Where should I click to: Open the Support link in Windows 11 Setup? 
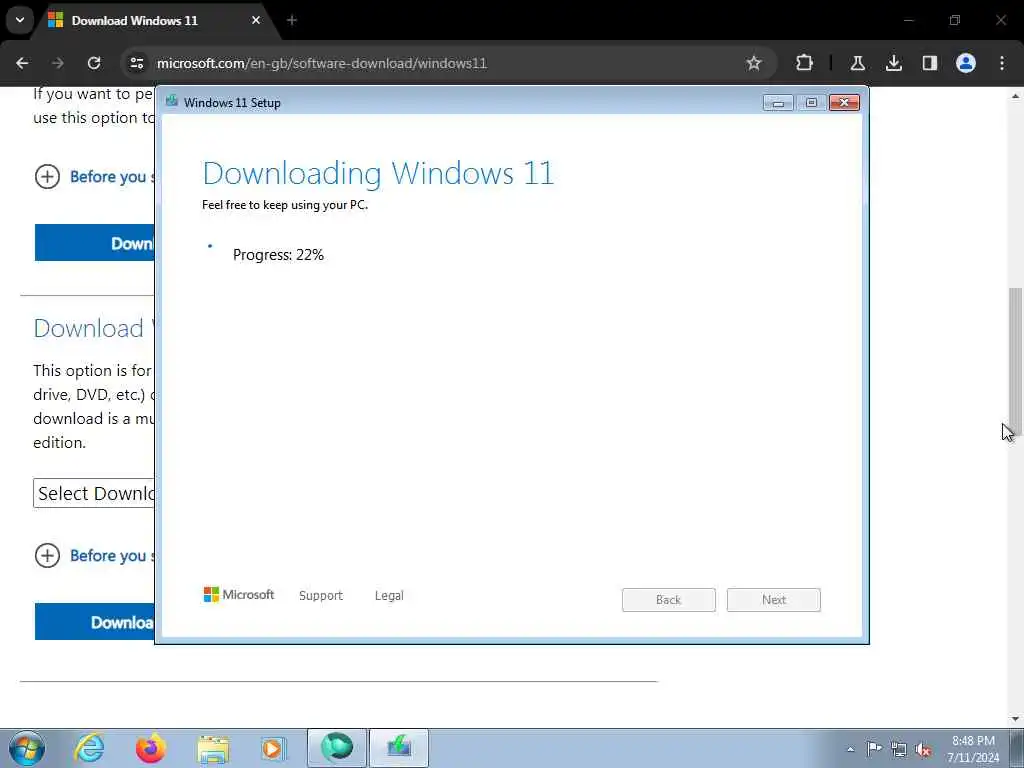(x=321, y=596)
